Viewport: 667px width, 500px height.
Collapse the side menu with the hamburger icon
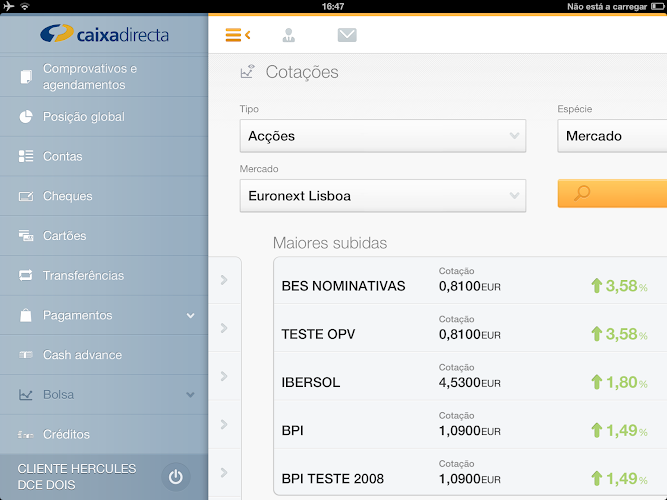(237, 35)
